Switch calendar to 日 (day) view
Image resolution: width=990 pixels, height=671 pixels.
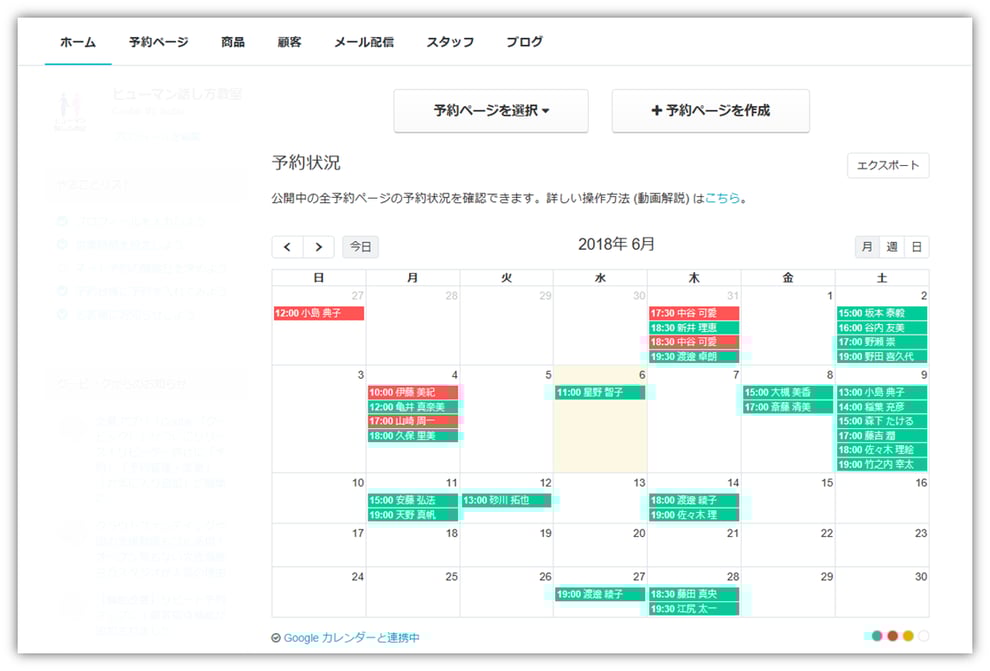916,247
